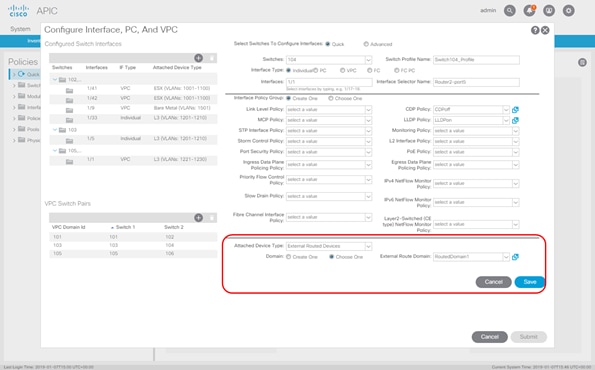
Task: Click the Switch Profile Name field
Action: pyautogui.click(x=476, y=60)
